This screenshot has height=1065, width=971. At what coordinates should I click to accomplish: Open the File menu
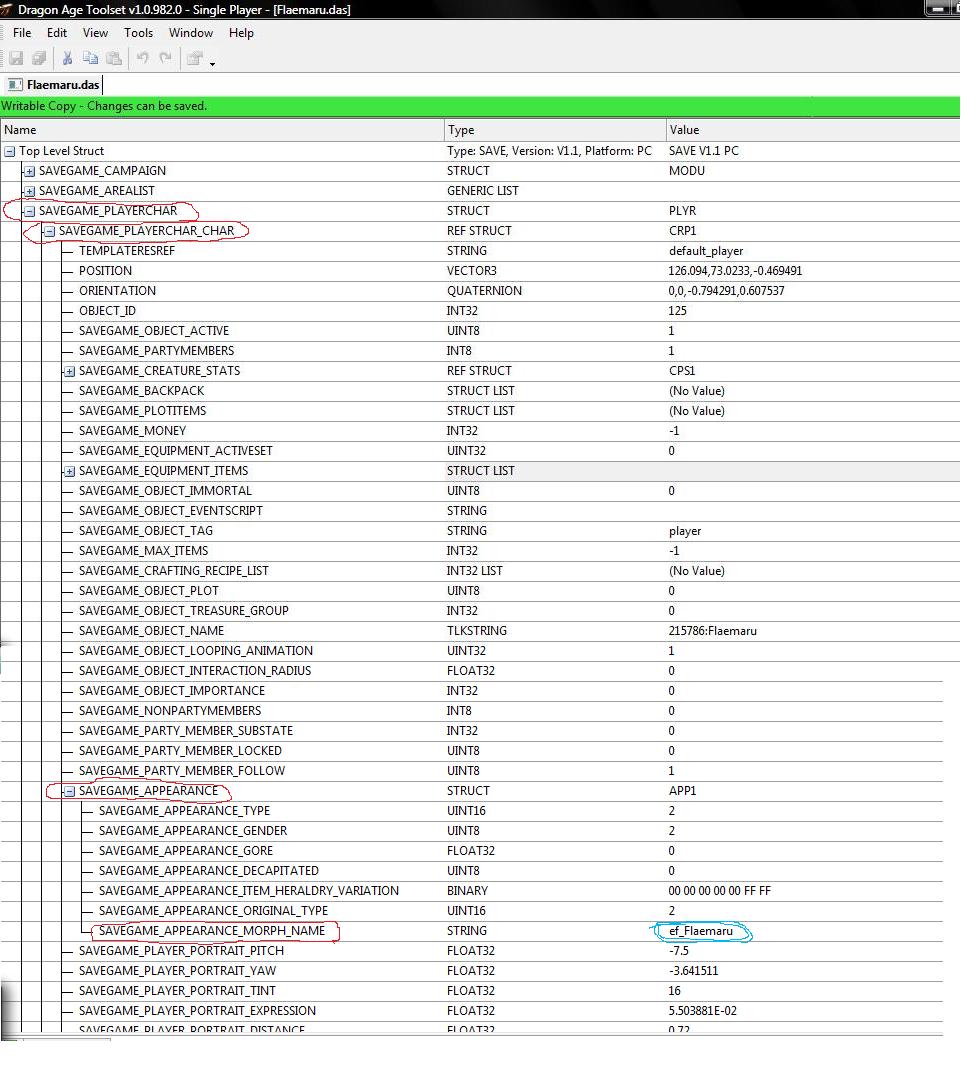[22, 33]
